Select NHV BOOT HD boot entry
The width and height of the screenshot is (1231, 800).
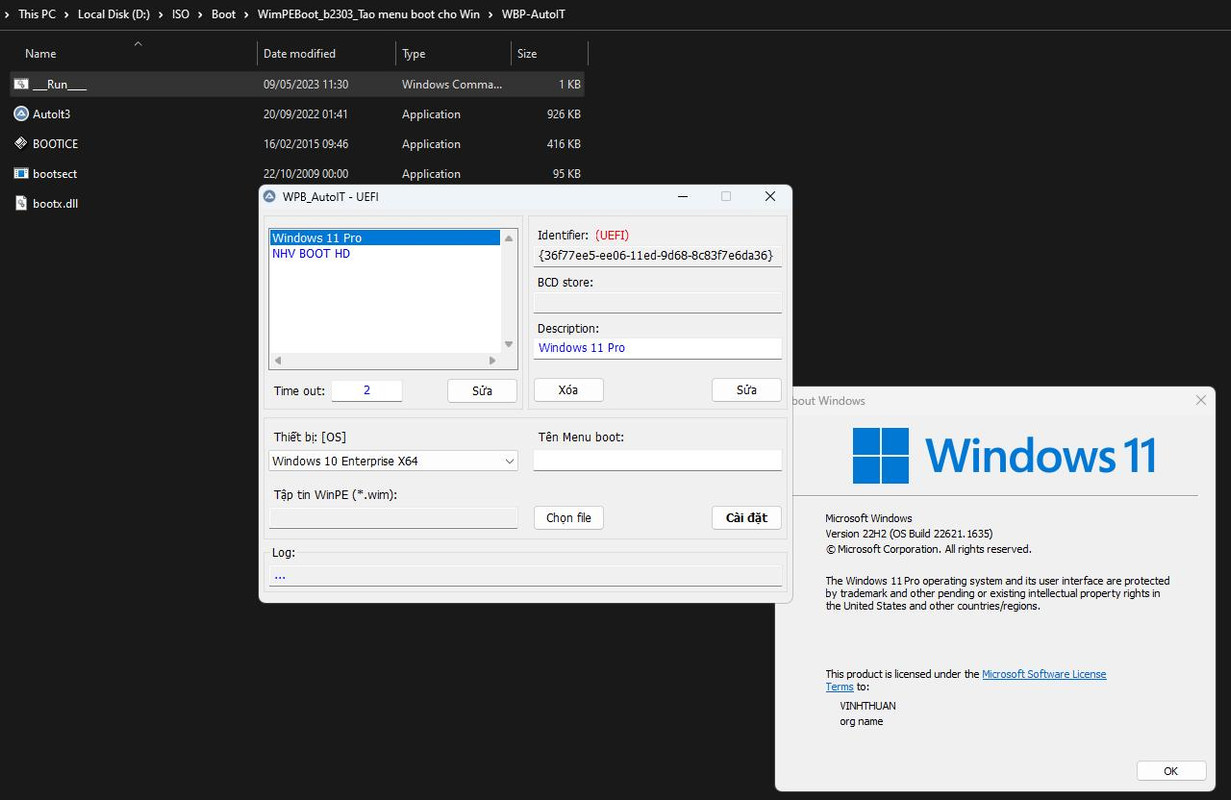pos(311,253)
